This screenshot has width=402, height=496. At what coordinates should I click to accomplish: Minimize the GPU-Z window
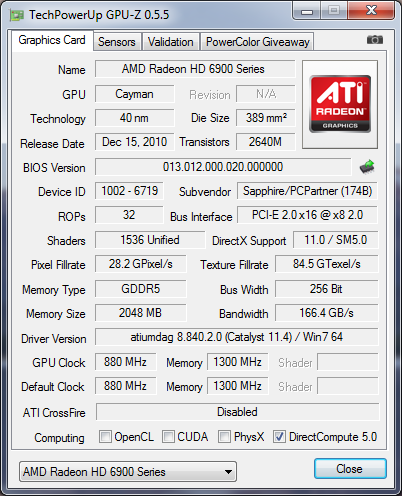point(307,12)
